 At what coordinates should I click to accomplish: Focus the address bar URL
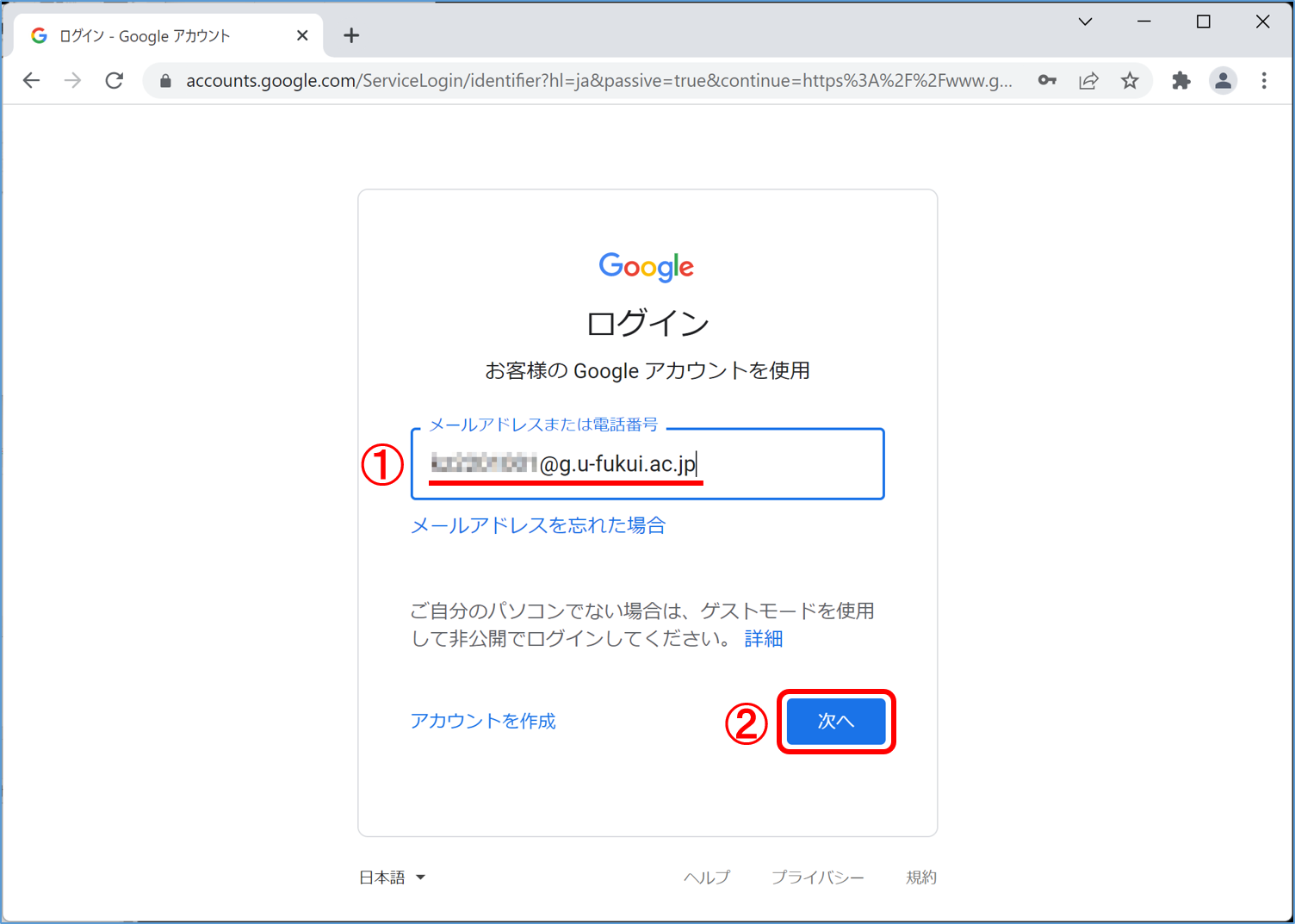coord(598,81)
